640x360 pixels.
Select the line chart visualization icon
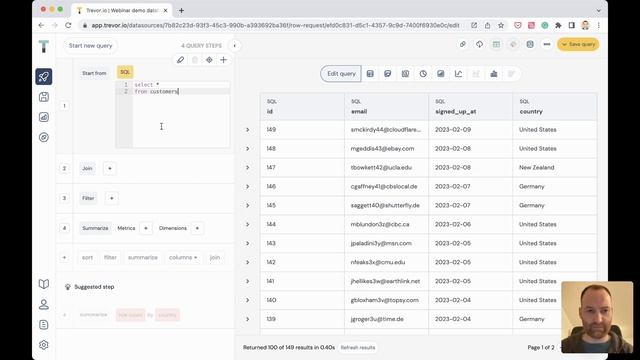tap(458, 74)
